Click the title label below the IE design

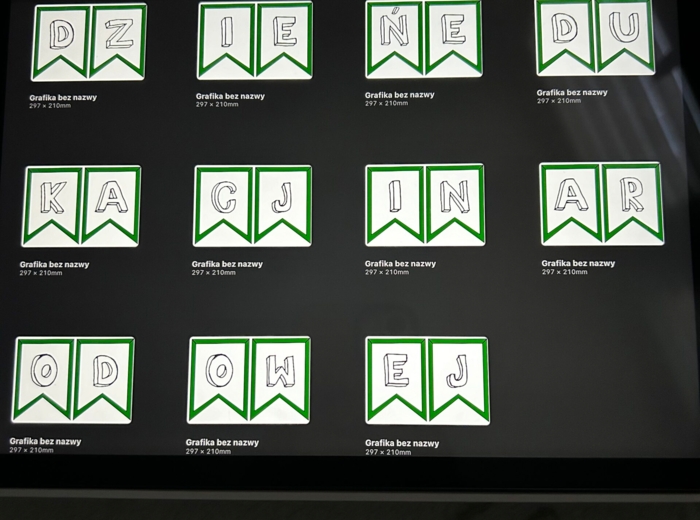click(230, 96)
